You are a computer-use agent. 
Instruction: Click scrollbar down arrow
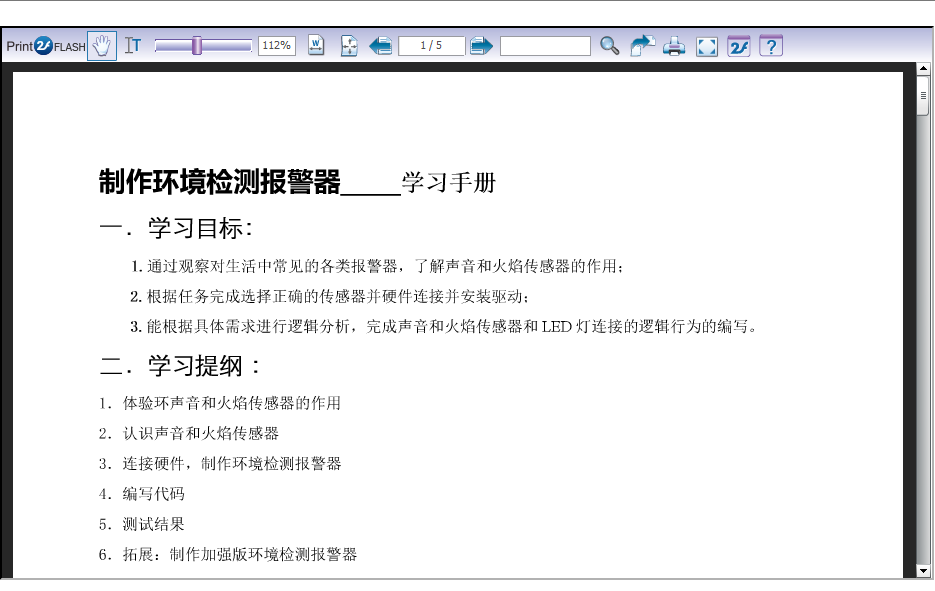924,571
